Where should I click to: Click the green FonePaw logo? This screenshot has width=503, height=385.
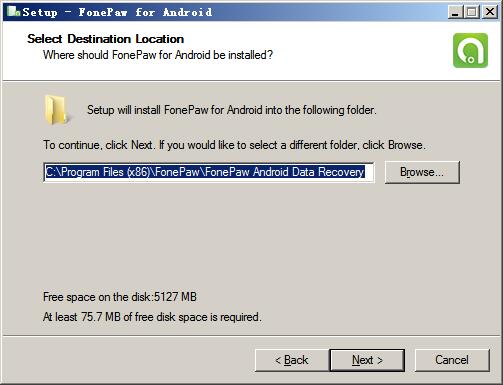tap(470, 51)
